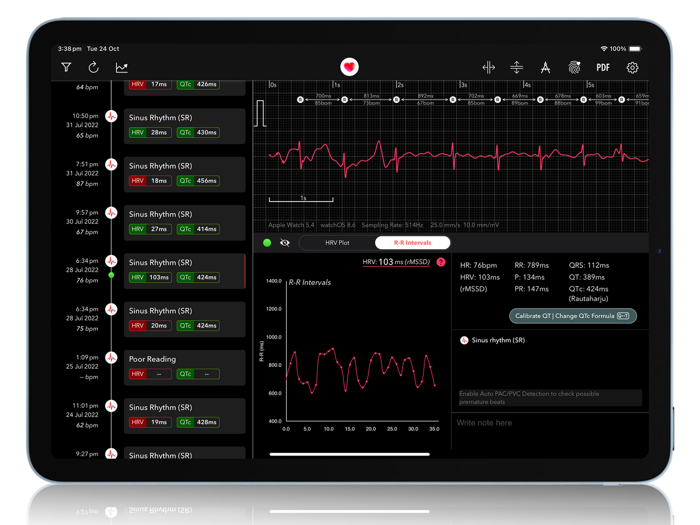Tap the QTc 414ms badge
700x525 pixels.
tap(198, 229)
